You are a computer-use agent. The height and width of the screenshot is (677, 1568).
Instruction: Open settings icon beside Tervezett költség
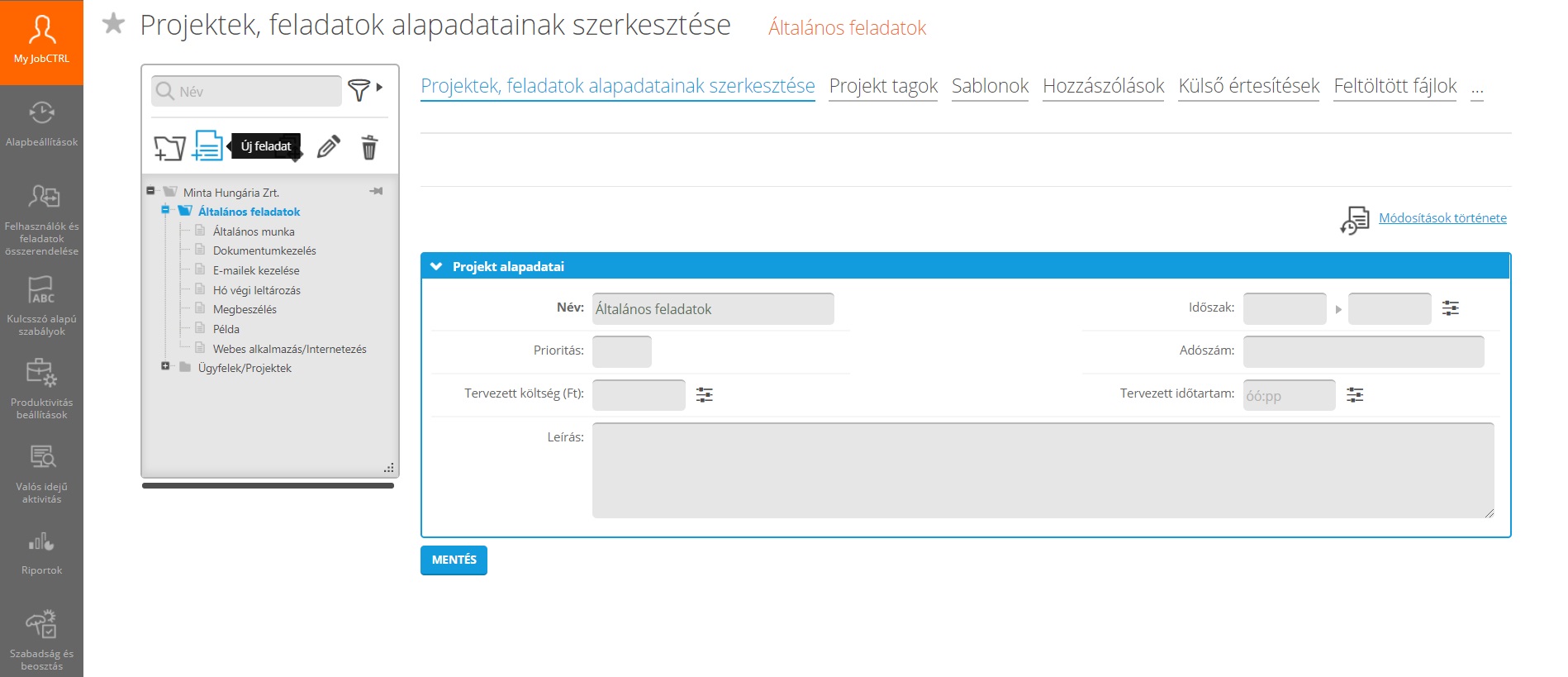click(704, 395)
